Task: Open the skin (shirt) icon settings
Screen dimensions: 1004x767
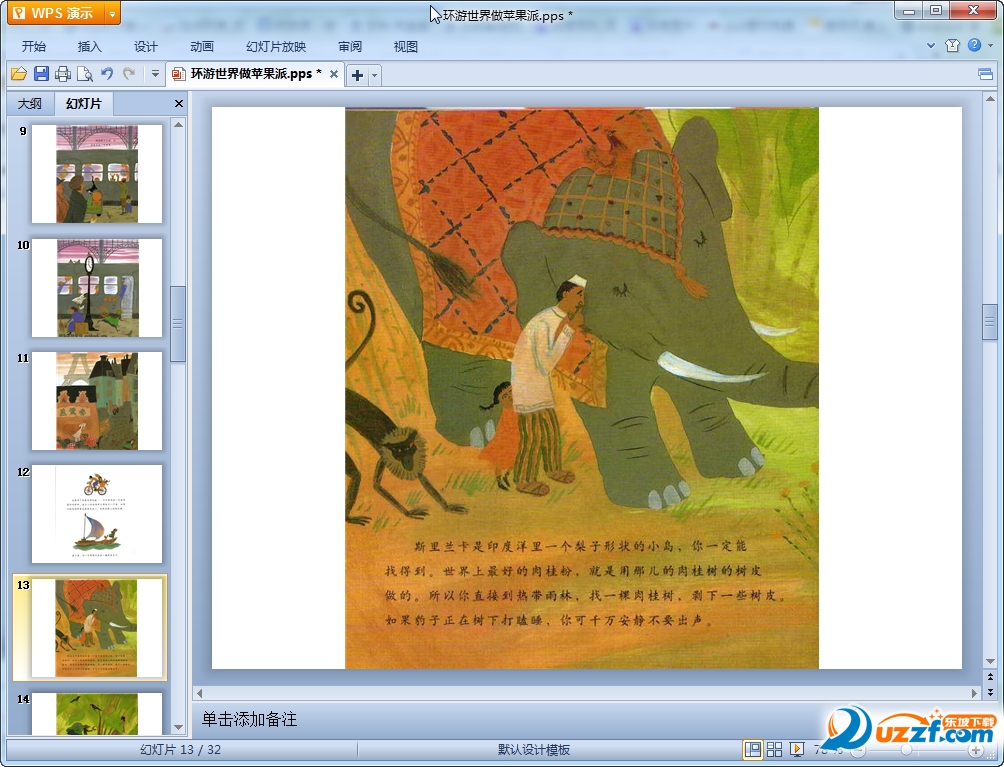Action: 952,45
